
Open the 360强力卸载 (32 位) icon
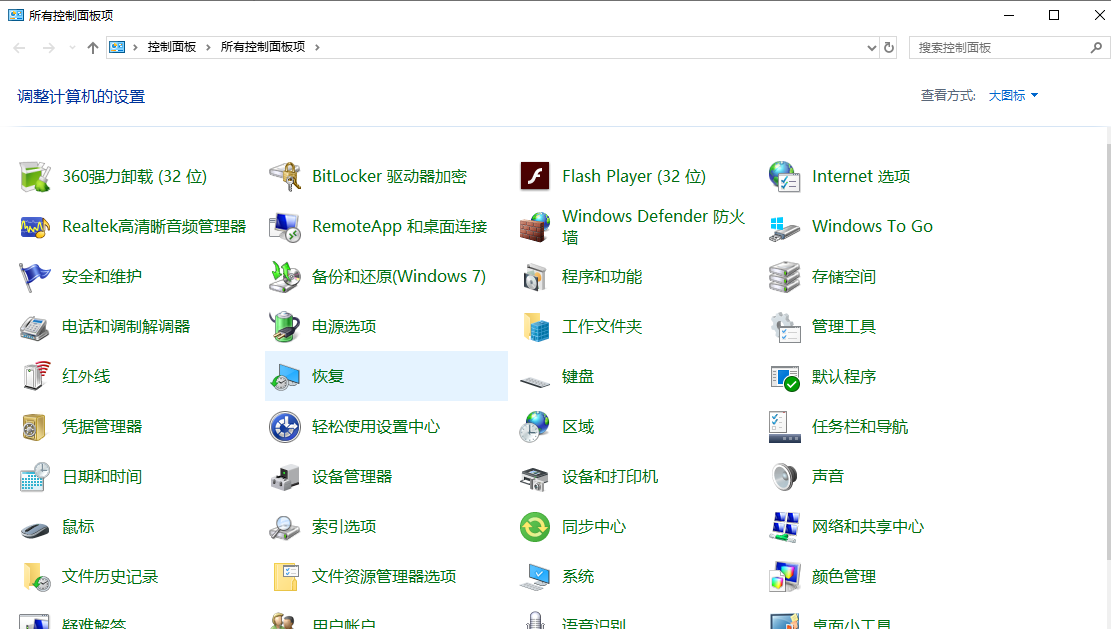(35, 176)
